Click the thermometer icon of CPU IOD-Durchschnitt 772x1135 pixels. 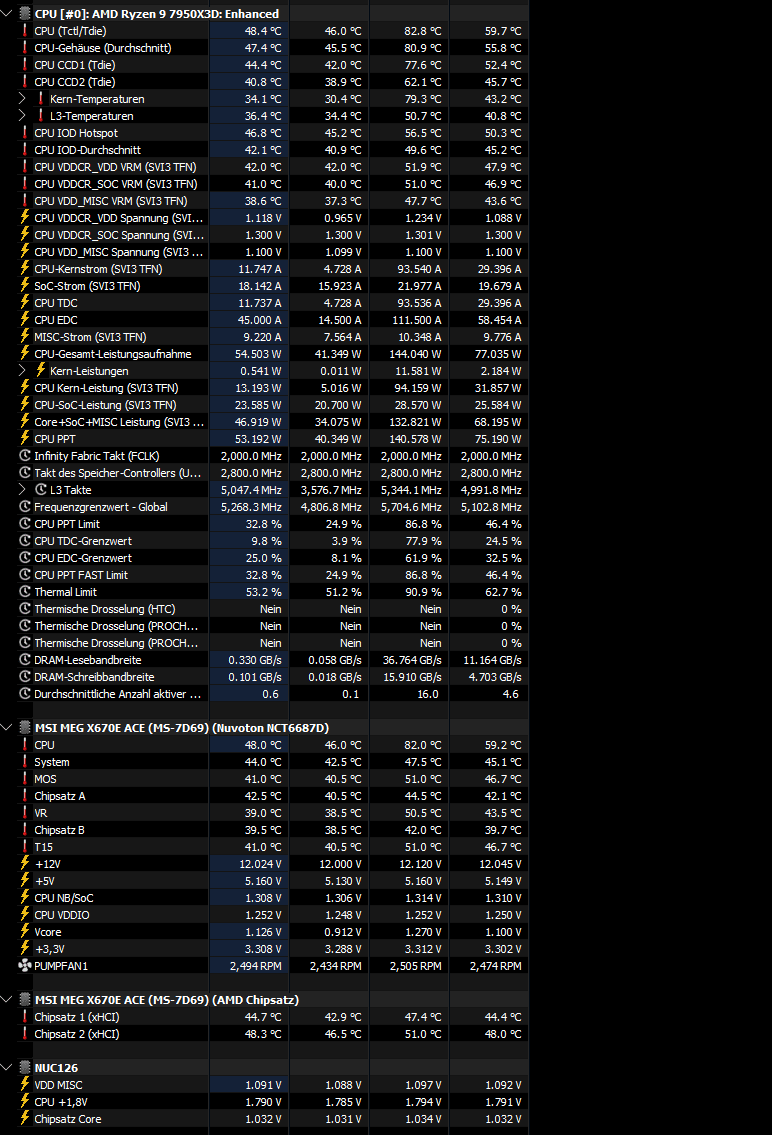tap(25, 150)
